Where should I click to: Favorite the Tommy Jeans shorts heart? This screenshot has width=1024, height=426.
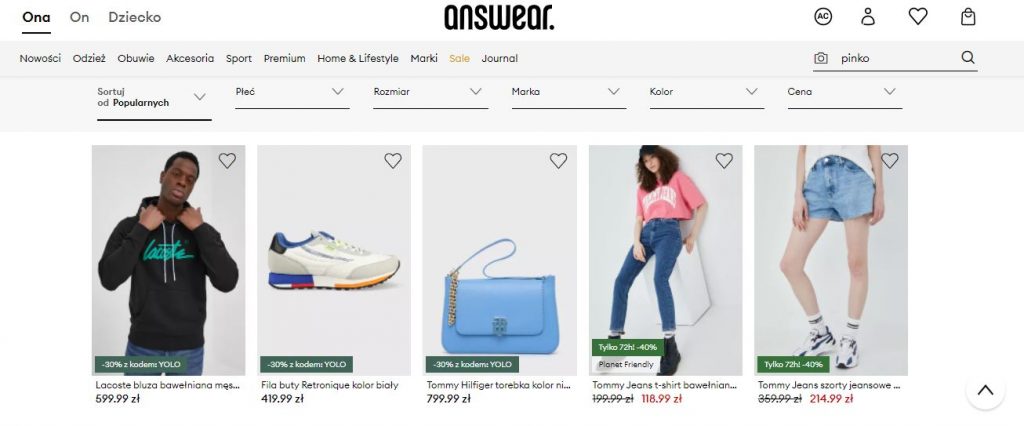tap(889, 161)
